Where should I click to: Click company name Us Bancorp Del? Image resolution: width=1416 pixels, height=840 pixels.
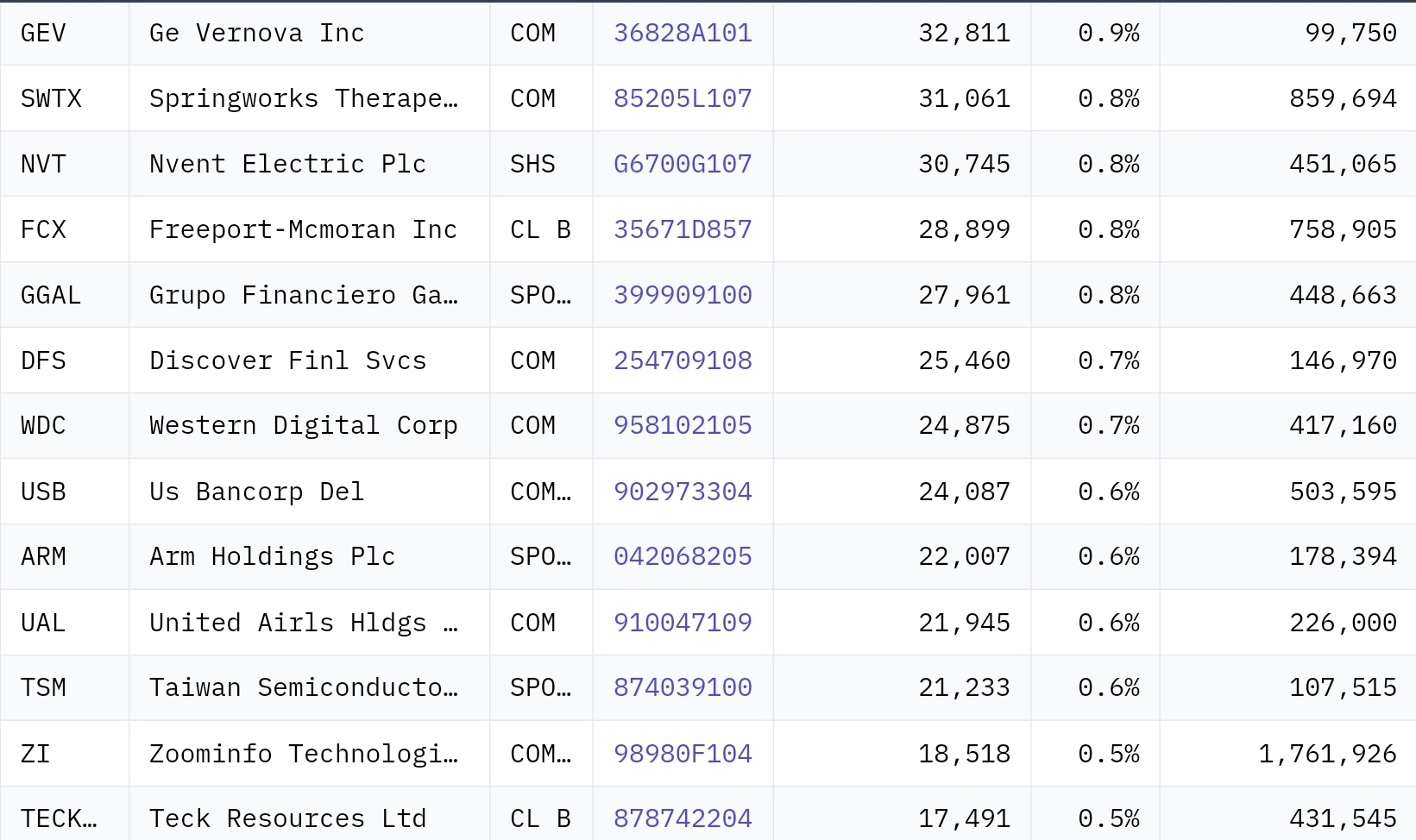click(x=257, y=492)
